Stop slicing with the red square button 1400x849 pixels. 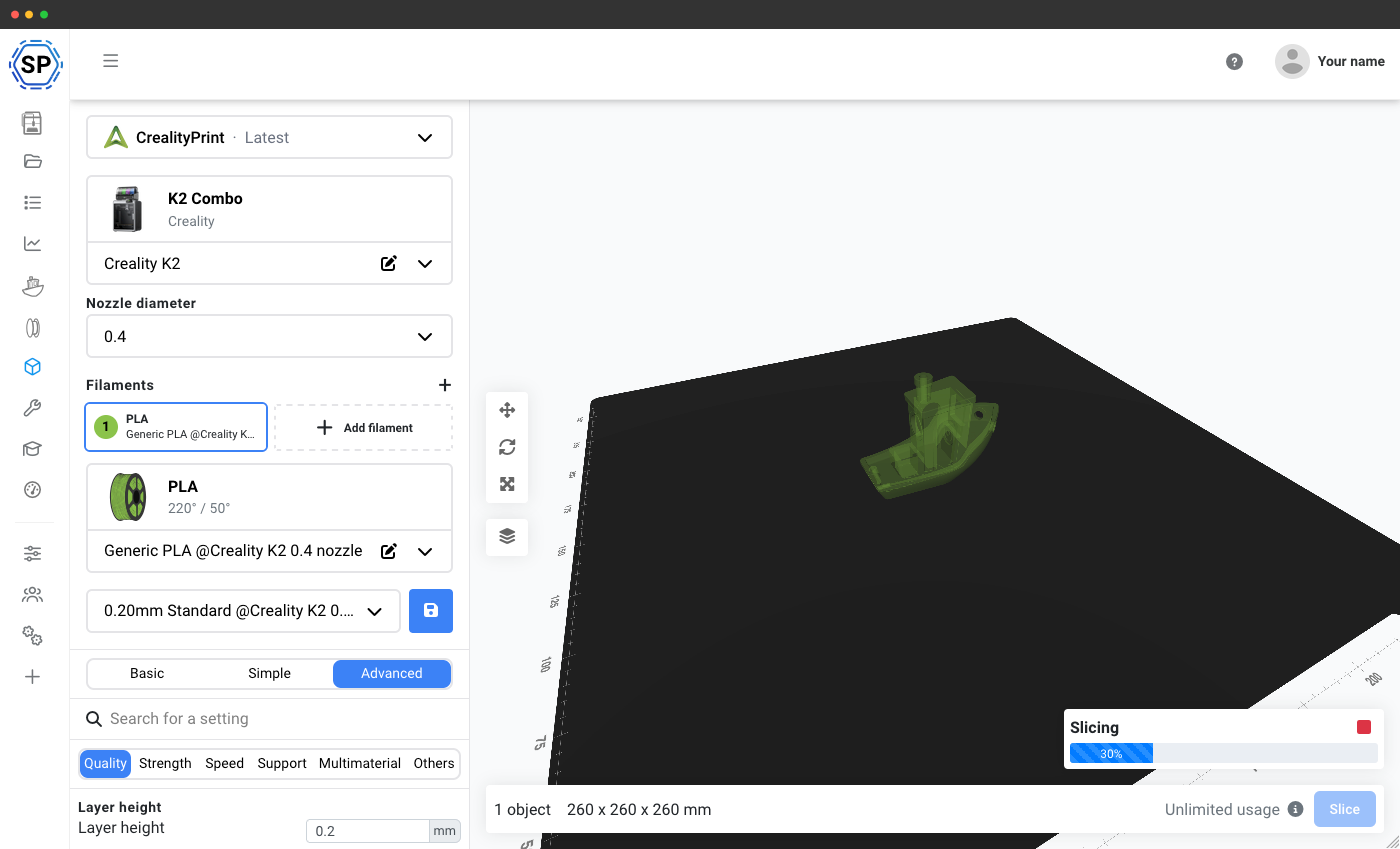[1364, 727]
